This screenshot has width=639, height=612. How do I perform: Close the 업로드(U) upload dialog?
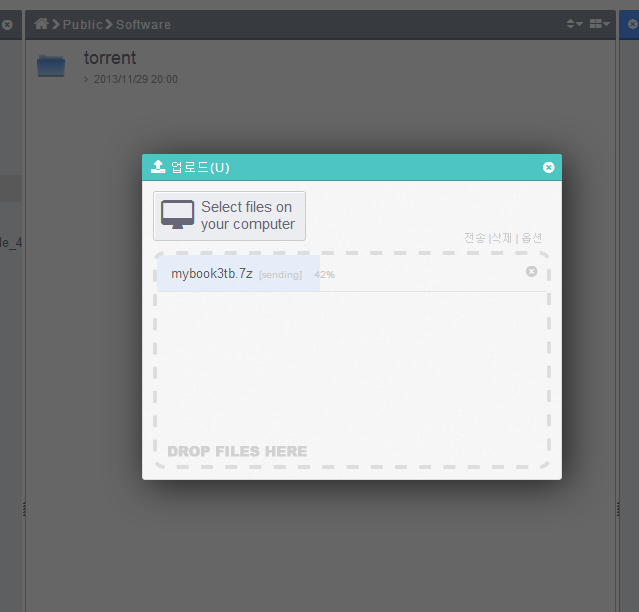(548, 167)
